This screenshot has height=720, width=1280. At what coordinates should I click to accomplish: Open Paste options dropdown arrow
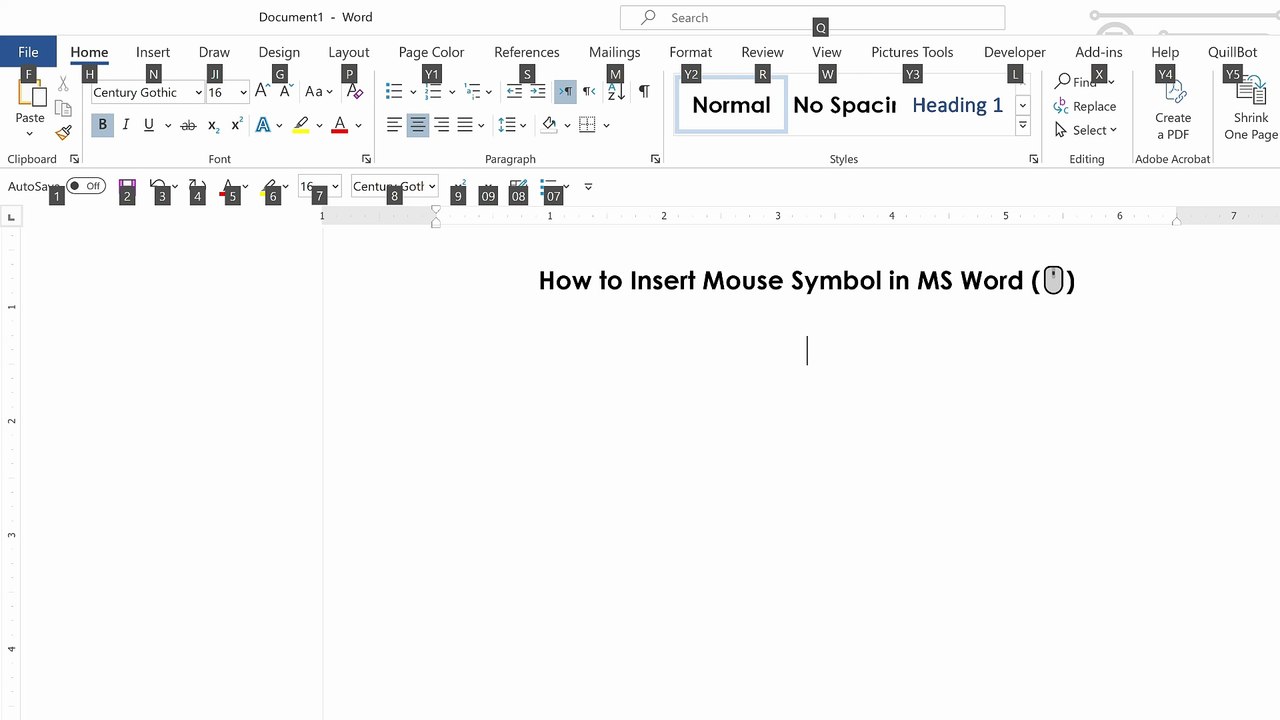click(x=30, y=133)
